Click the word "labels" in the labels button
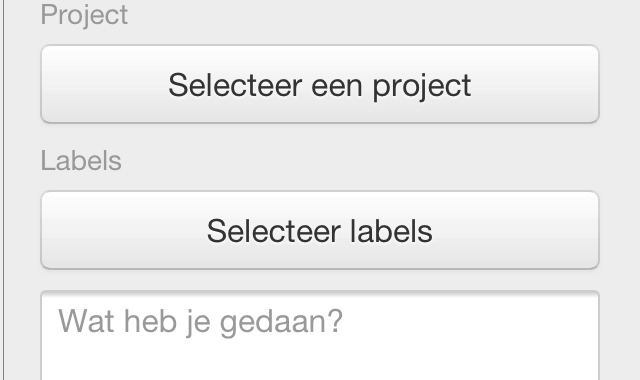Screen dimensions: 640x380 coord(391,231)
